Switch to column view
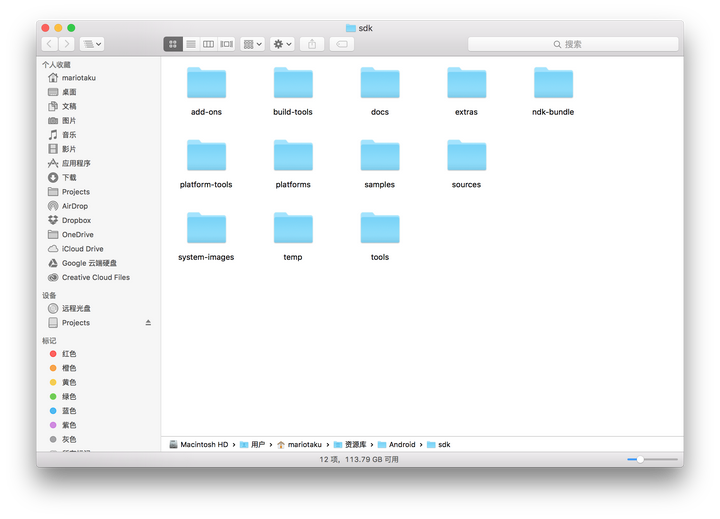Screen dimensions: 720x519 pos(208,44)
